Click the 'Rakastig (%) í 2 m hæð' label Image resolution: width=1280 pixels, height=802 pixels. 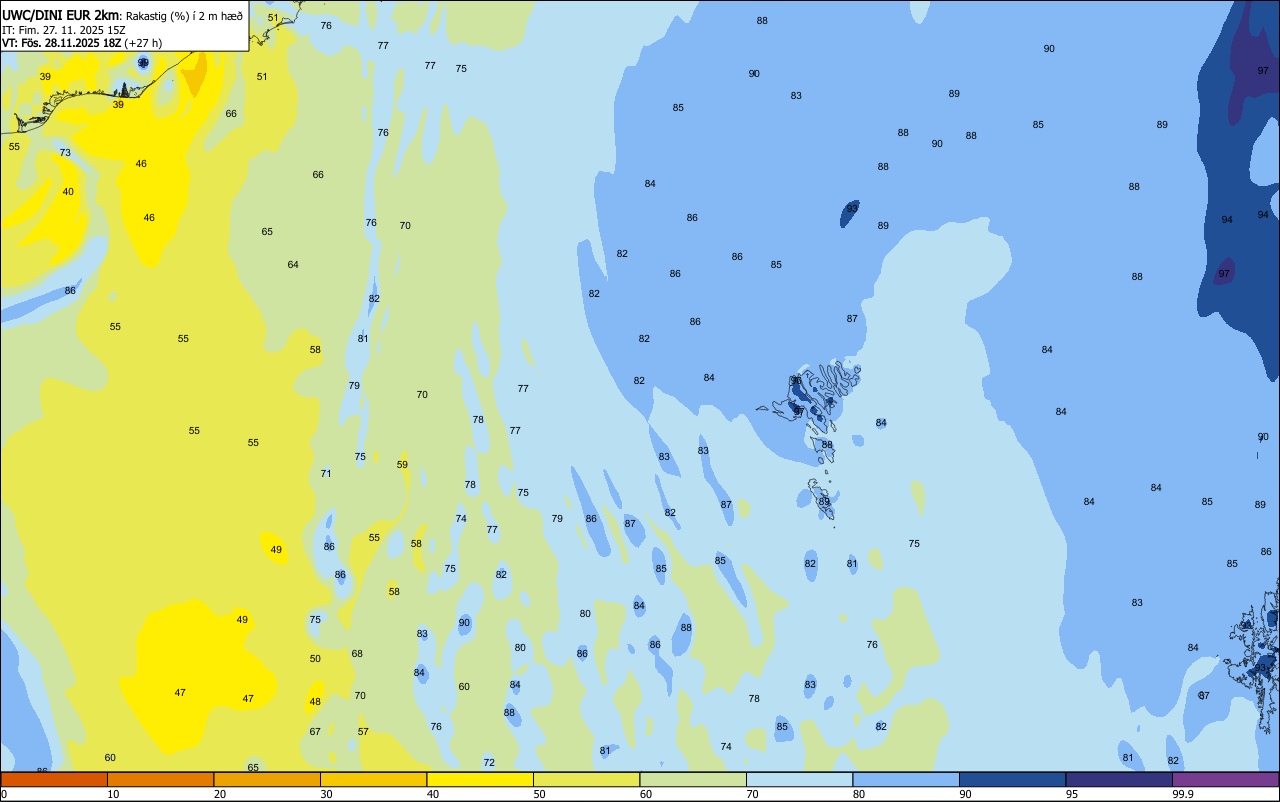click(x=184, y=16)
